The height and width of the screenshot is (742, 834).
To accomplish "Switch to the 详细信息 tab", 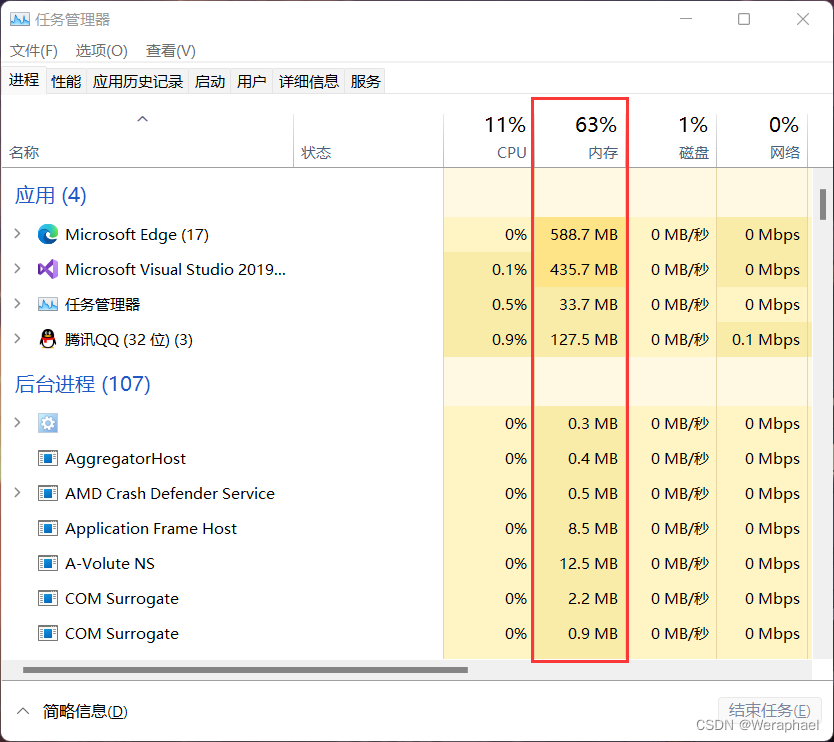I will (309, 81).
